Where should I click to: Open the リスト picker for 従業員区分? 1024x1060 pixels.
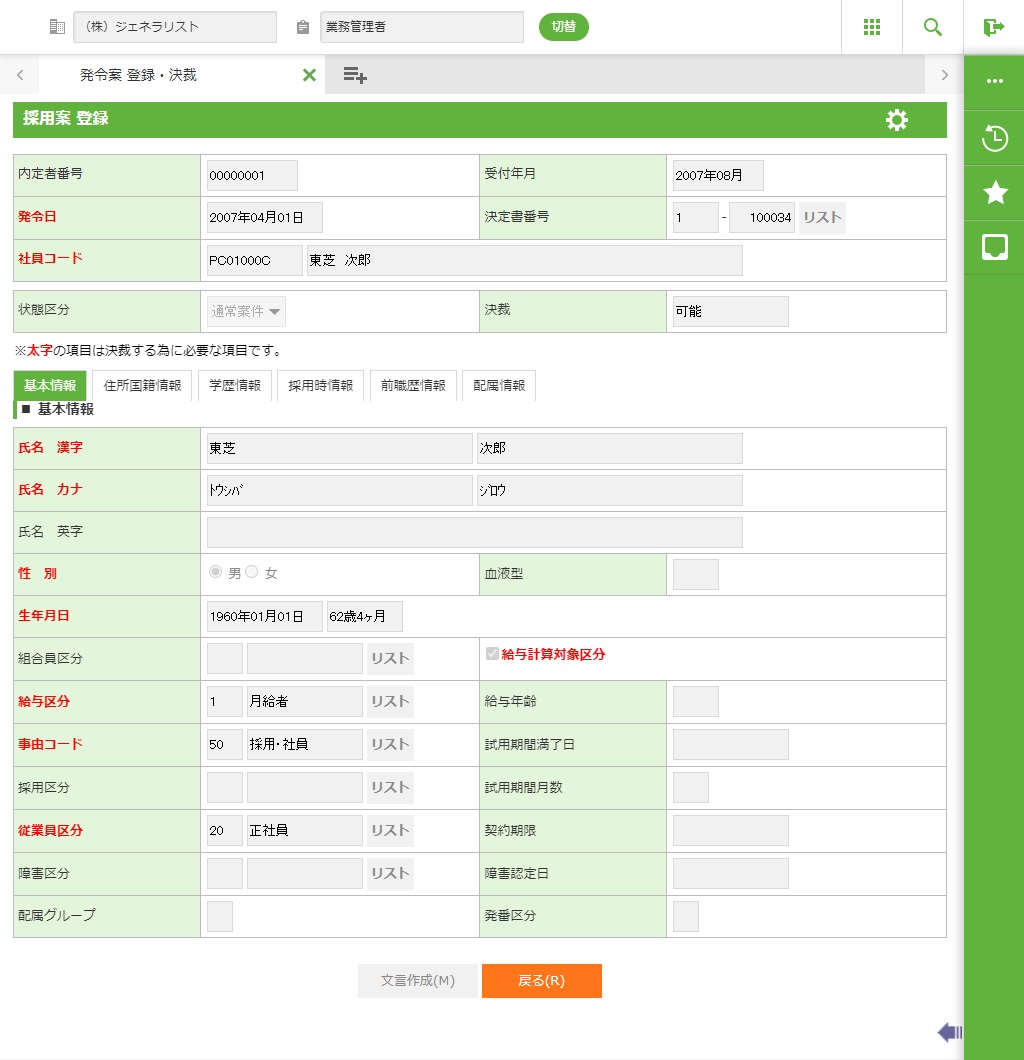pos(390,830)
